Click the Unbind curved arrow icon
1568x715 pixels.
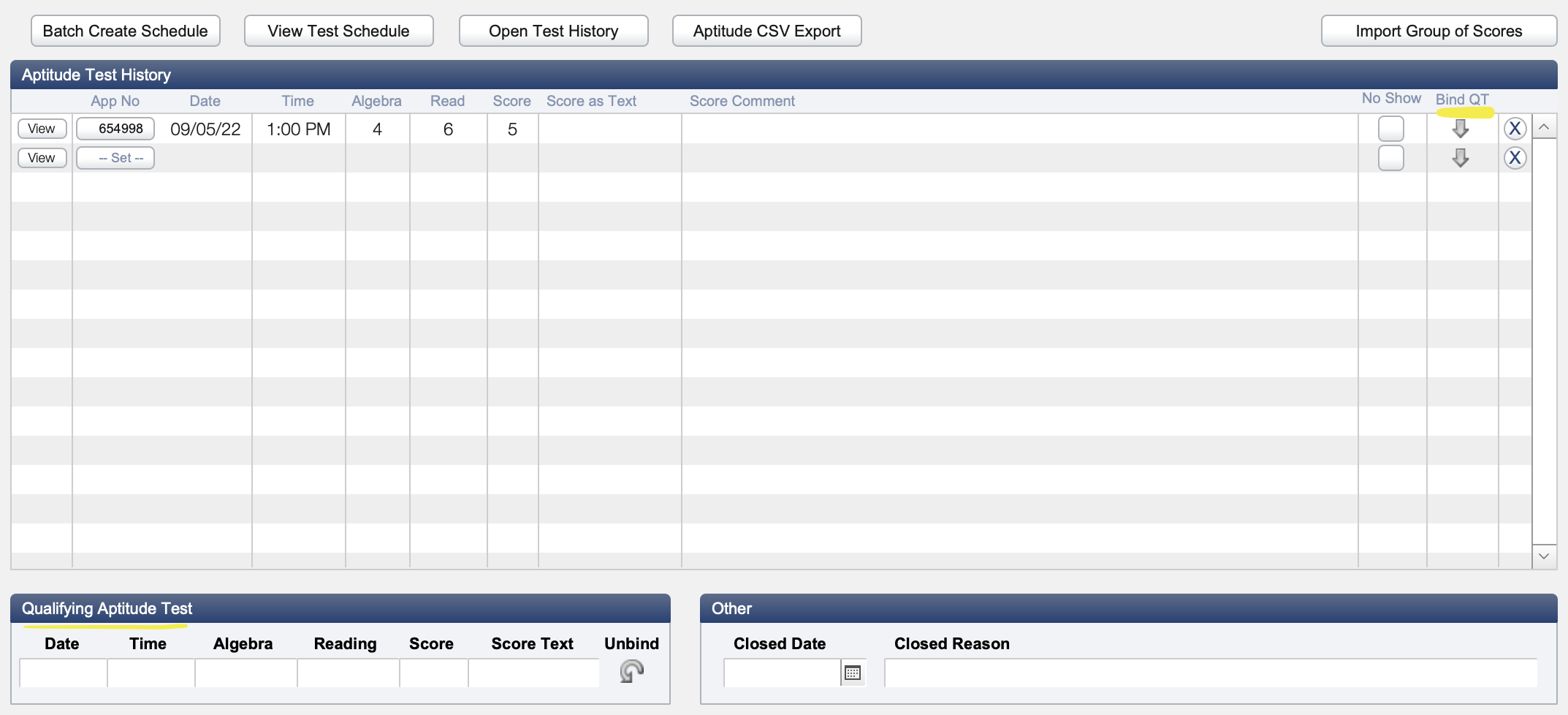tap(631, 671)
